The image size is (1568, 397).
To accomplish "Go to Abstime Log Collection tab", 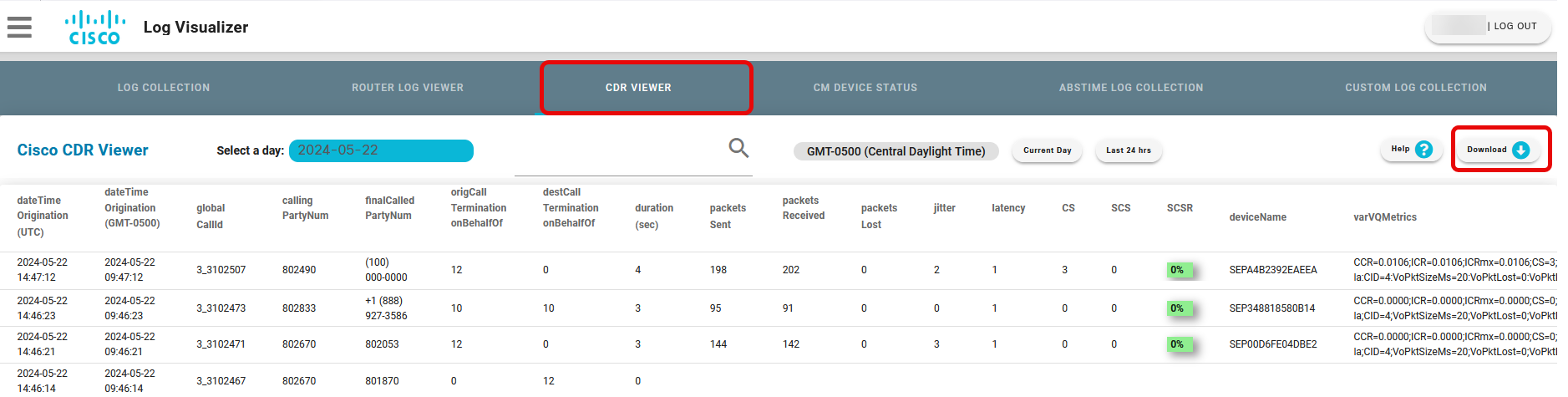I will click(x=1131, y=87).
